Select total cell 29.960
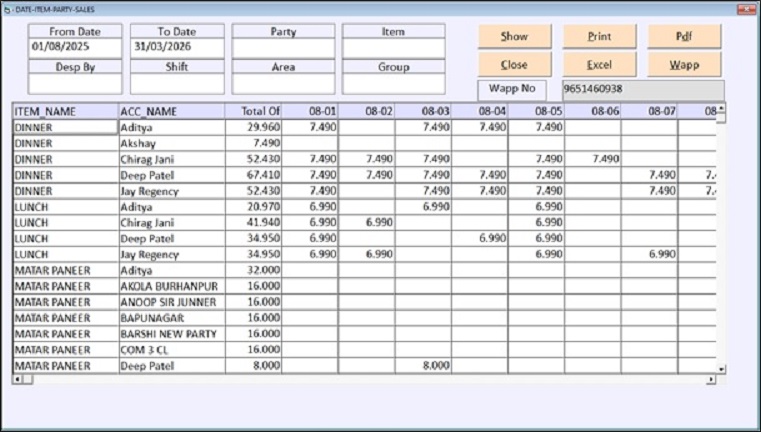 click(253, 128)
